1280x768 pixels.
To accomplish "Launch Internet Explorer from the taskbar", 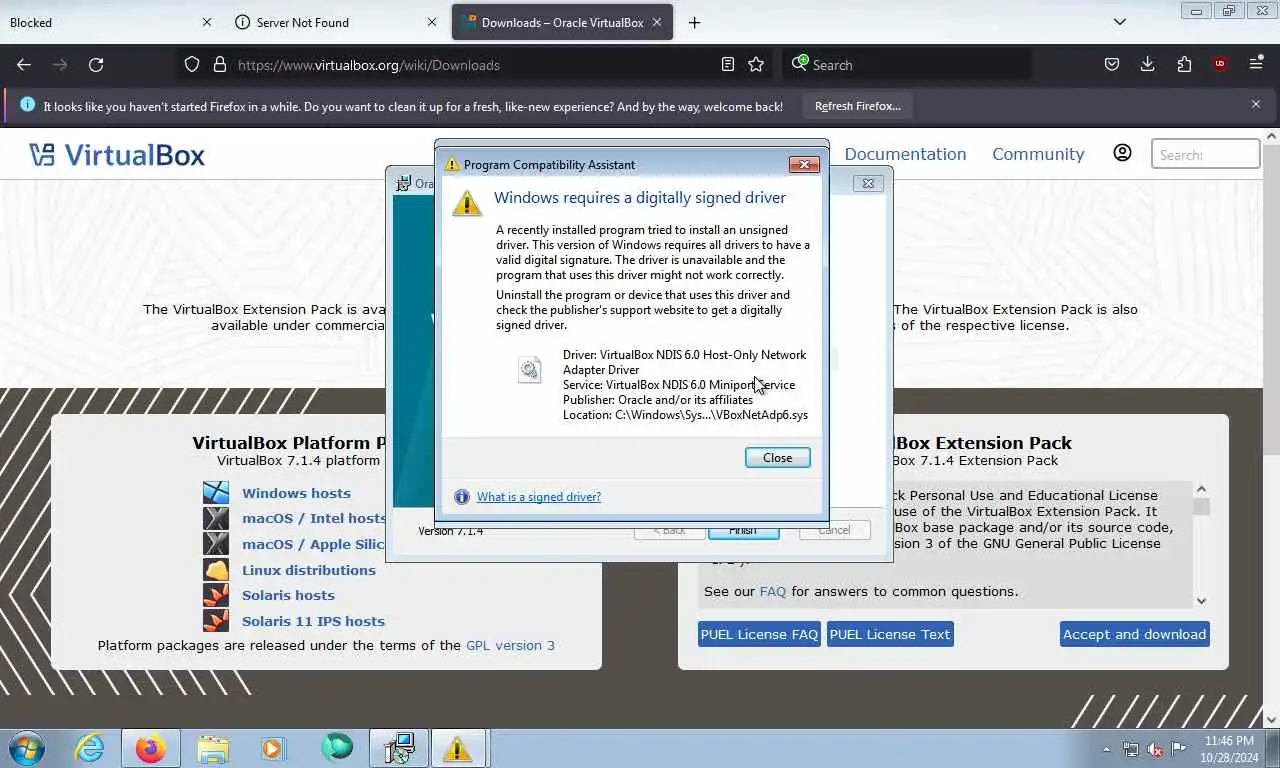I will click(x=90, y=748).
